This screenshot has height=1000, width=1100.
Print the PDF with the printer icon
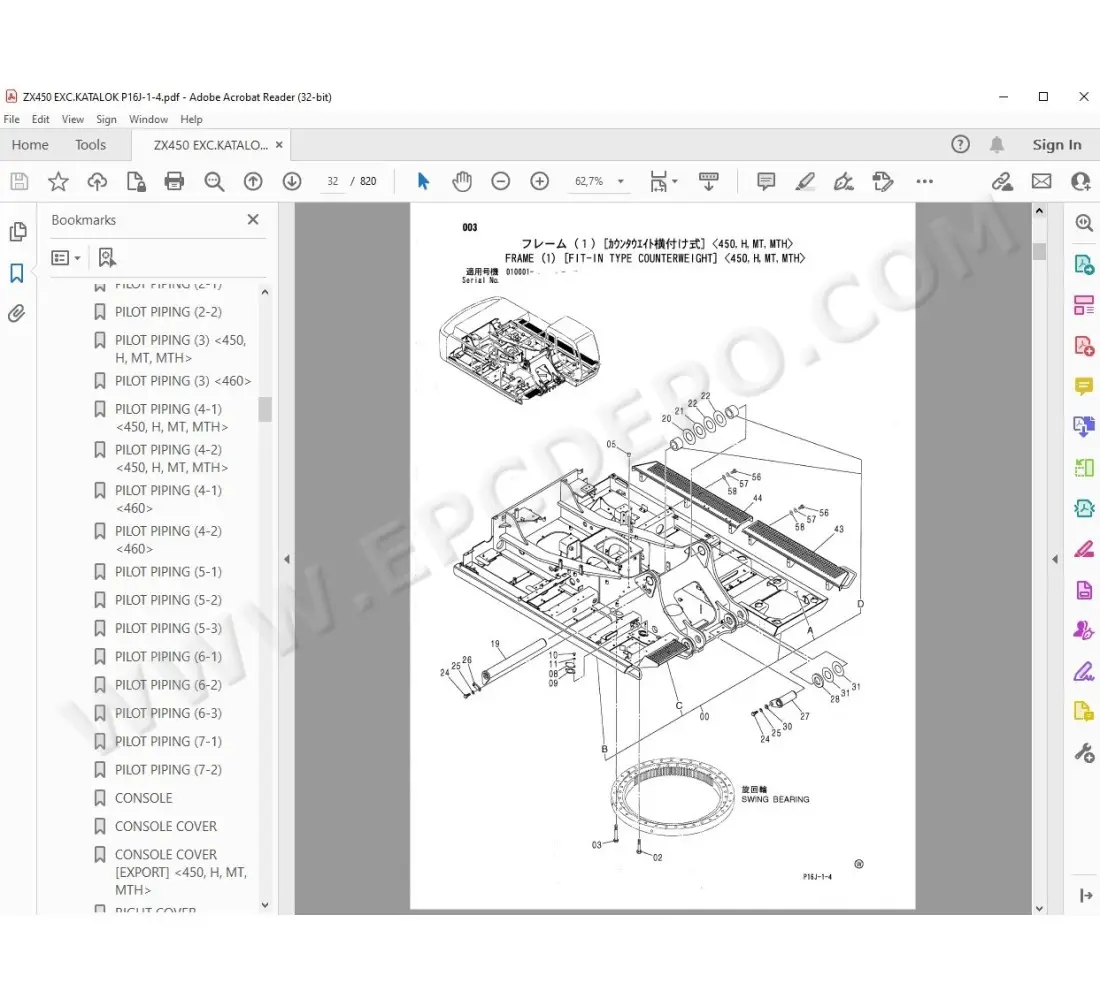[174, 182]
